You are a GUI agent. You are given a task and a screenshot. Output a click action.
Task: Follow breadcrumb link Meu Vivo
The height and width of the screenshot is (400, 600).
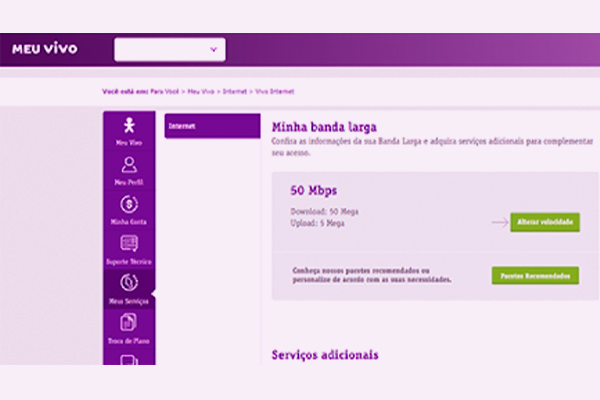pyautogui.click(x=201, y=91)
